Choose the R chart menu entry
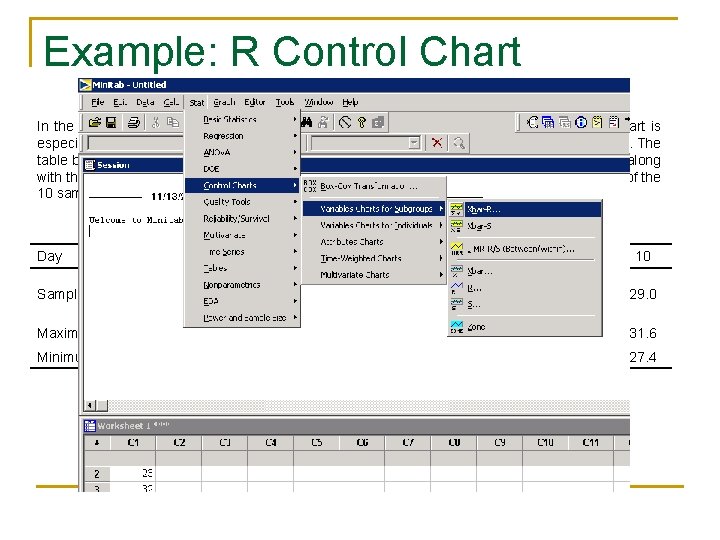720x540 pixels. click(x=524, y=288)
